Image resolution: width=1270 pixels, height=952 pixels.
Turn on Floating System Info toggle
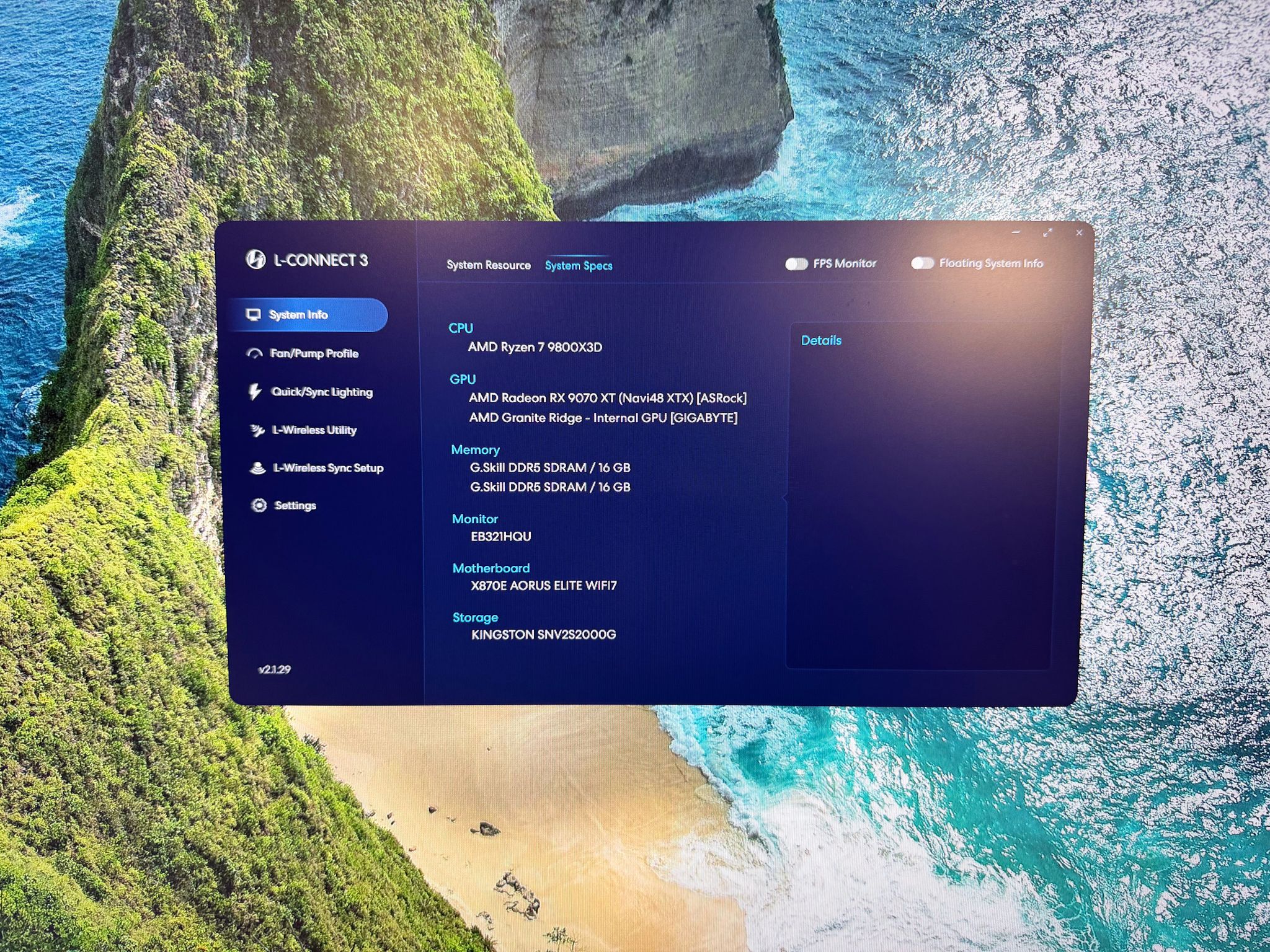tap(922, 263)
